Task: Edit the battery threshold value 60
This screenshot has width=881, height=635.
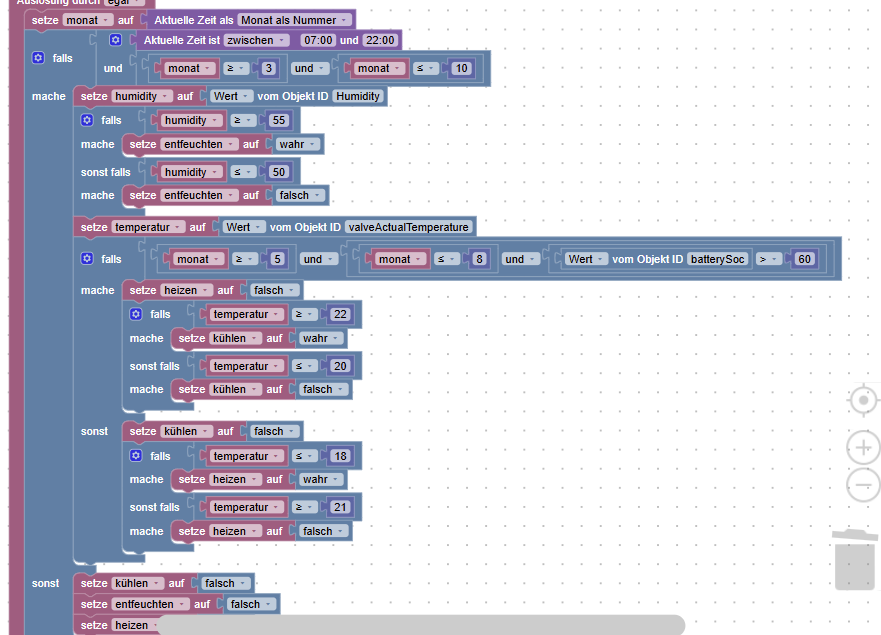Action: coord(805,259)
